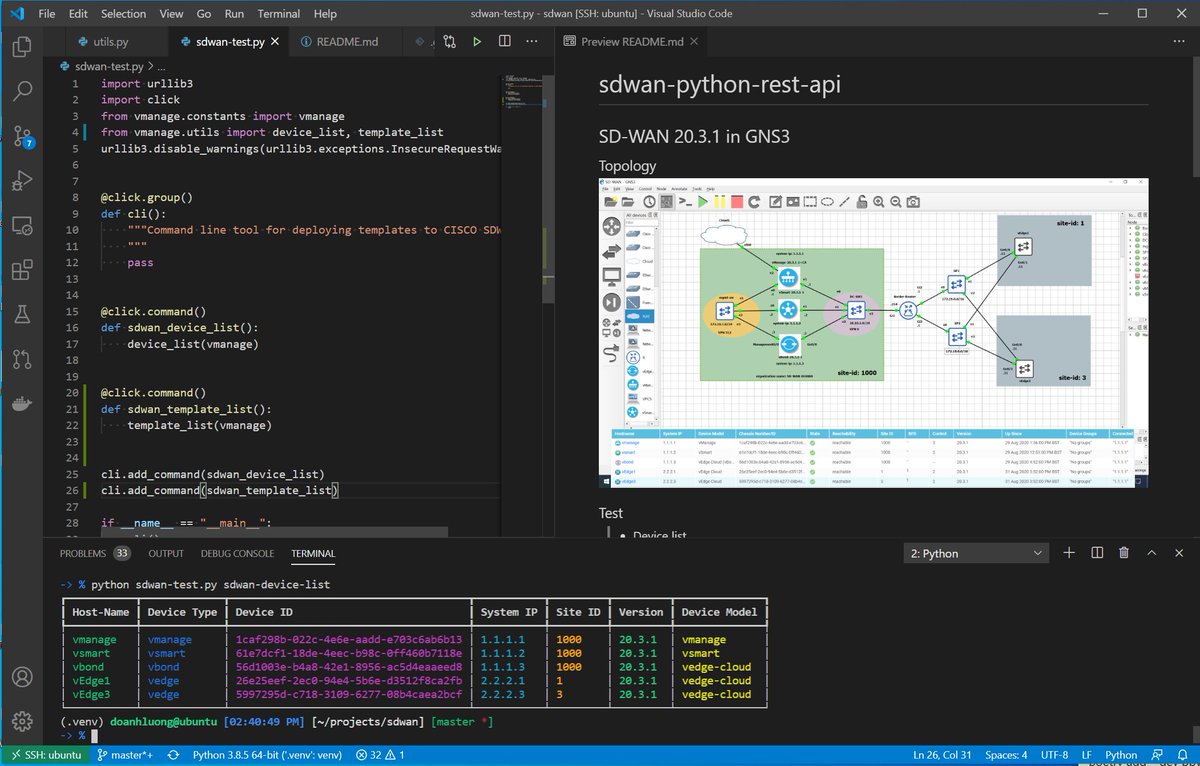
Task: Click LF end-of-line setting
Action: pyautogui.click(x=1087, y=755)
